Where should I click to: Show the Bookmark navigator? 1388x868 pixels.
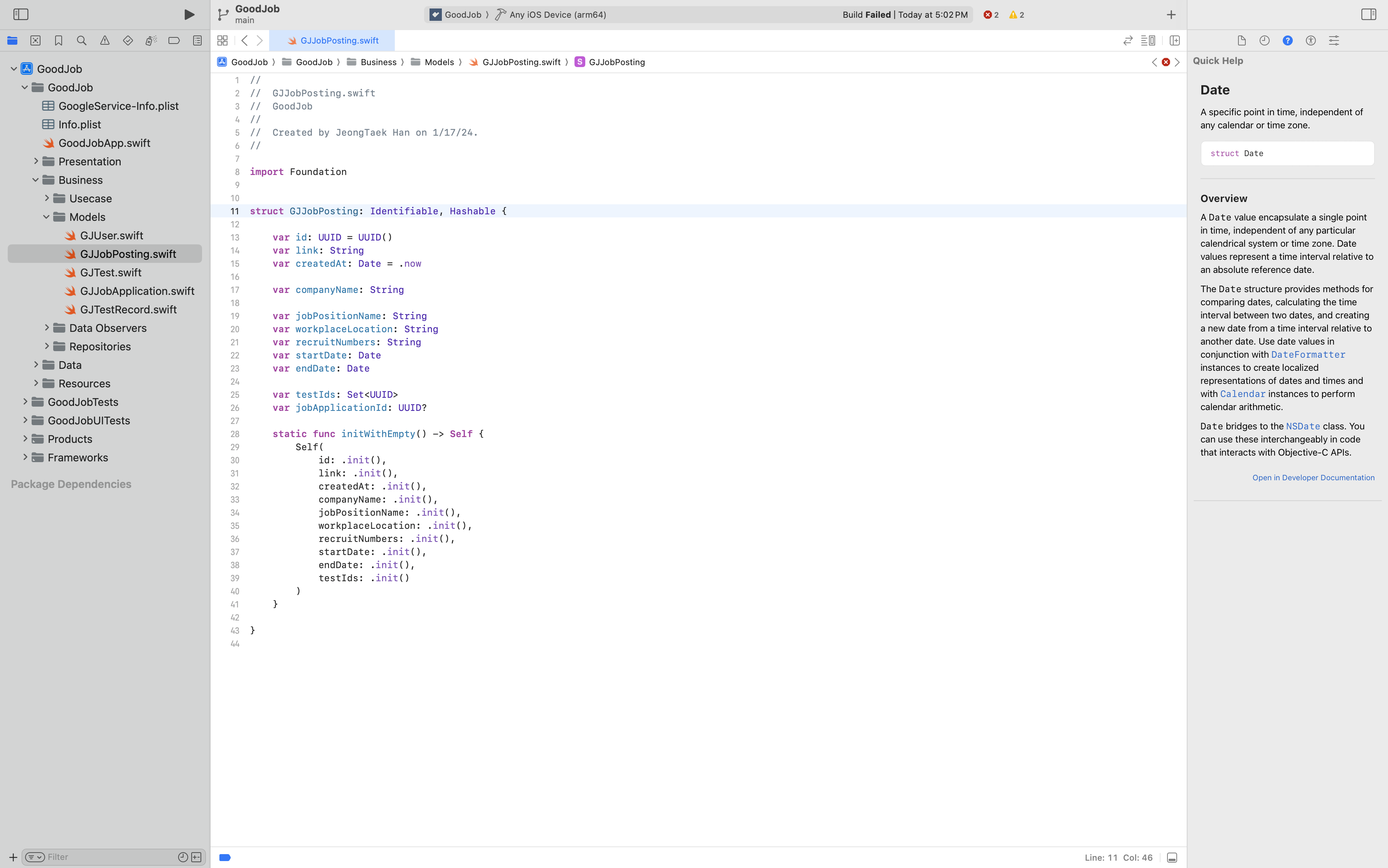tap(59, 40)
